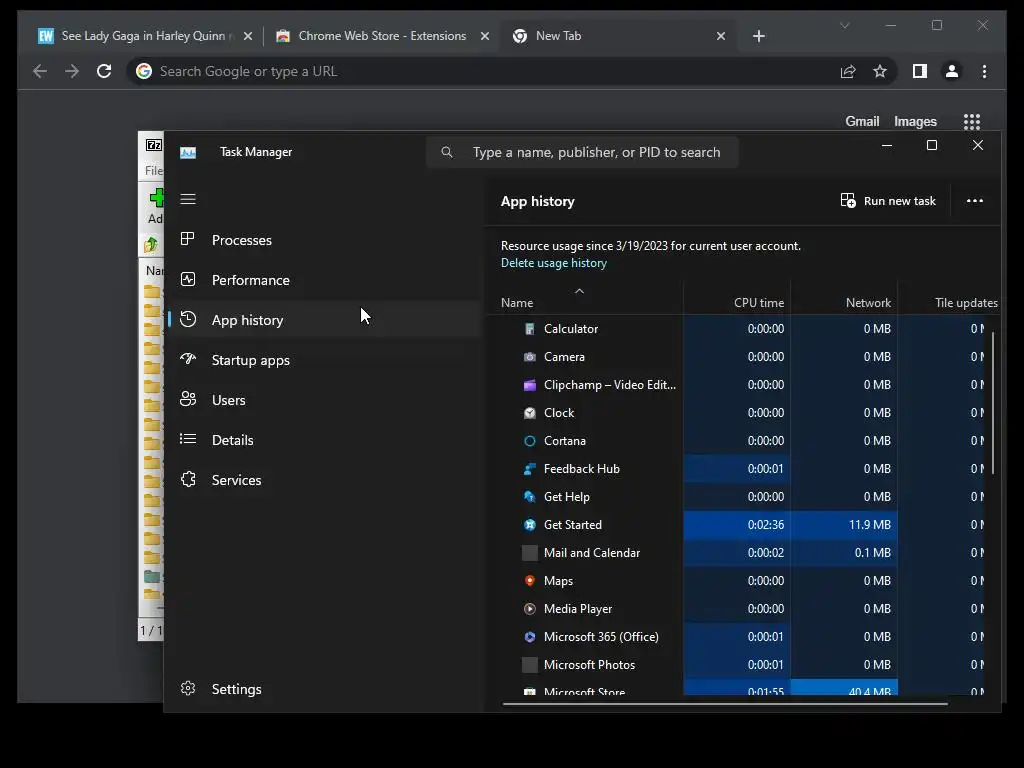
Task: Click the horizontal scrollbar below app list
Action: click(725, 704)
